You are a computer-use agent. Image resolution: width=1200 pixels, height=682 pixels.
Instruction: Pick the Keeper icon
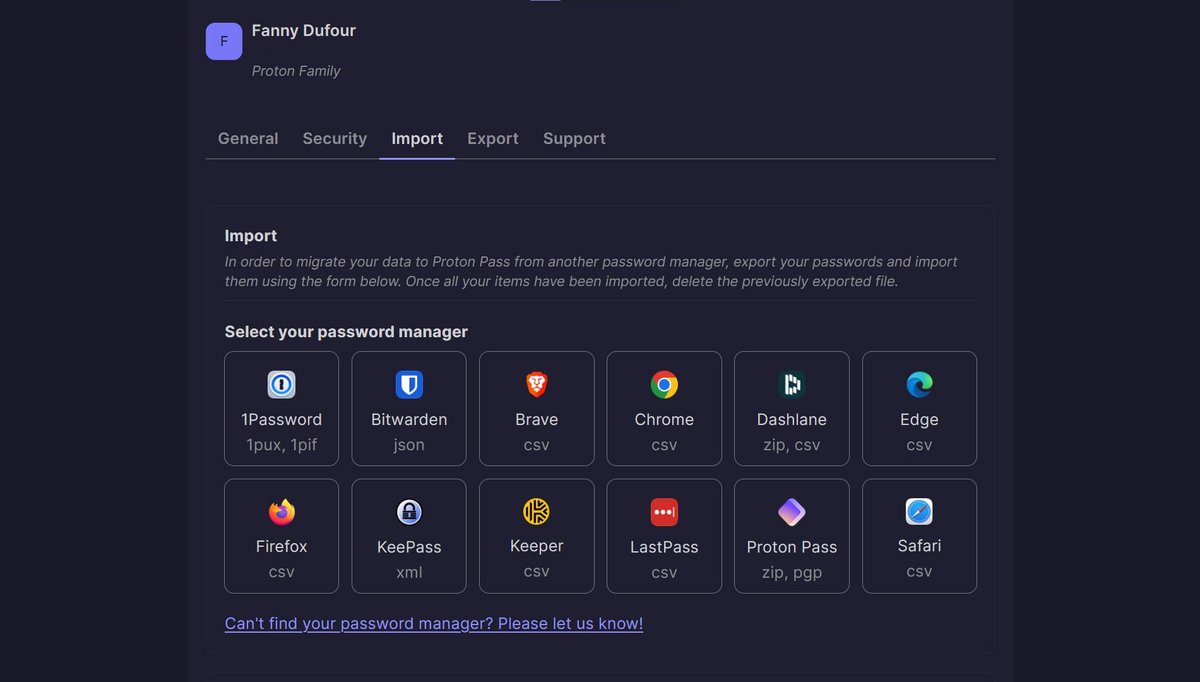coord(537,512)
